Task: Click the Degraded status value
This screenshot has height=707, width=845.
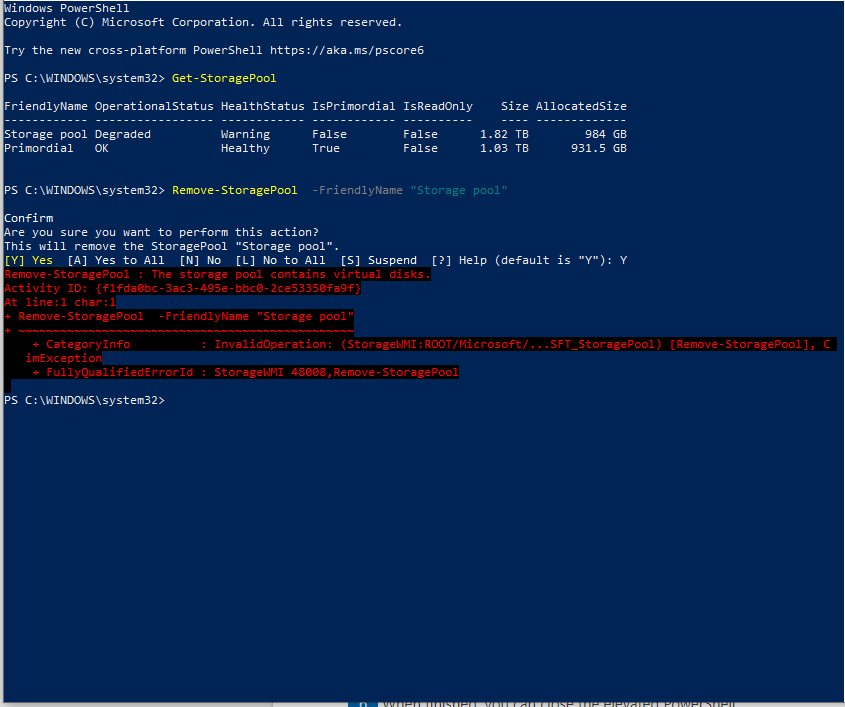Action: coord(120,133)
